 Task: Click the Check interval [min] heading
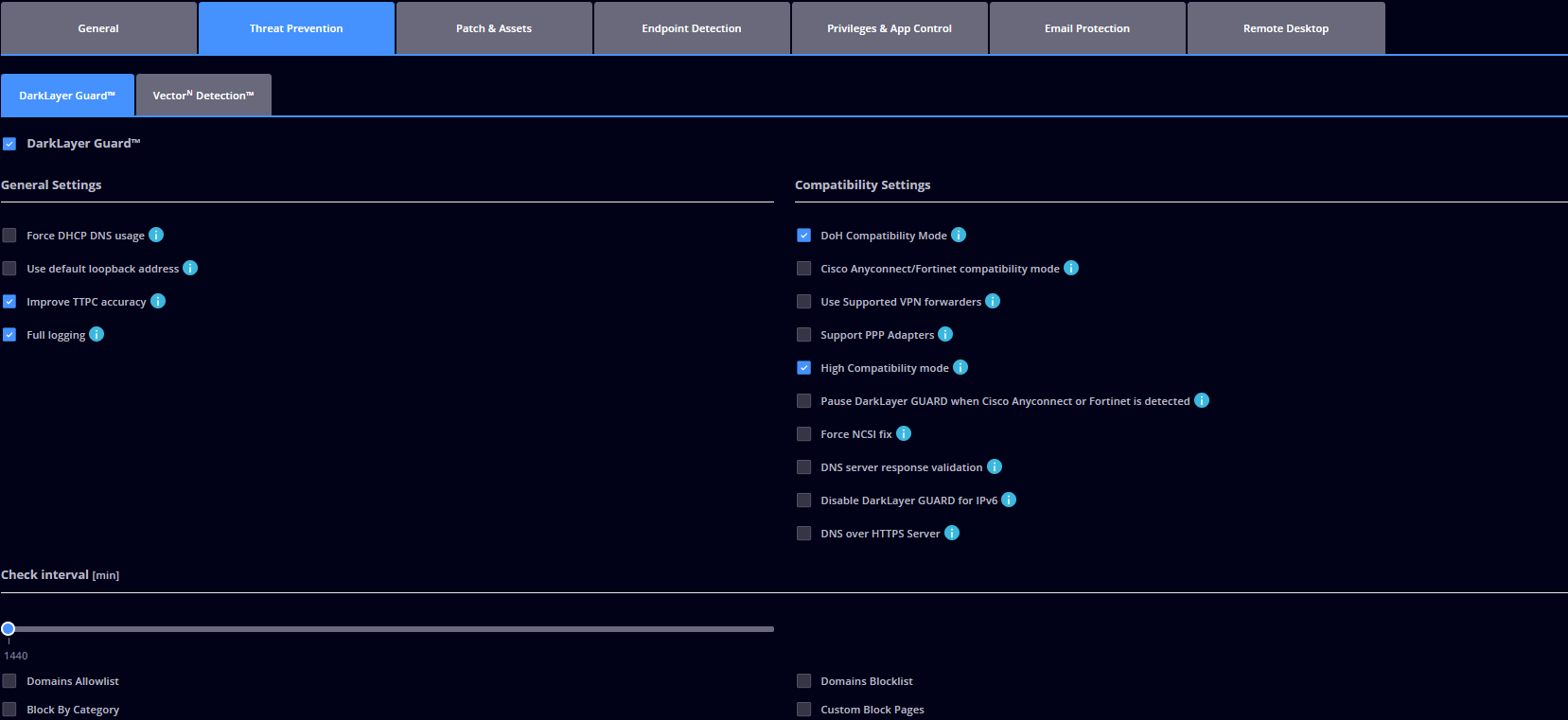[61, 574]
